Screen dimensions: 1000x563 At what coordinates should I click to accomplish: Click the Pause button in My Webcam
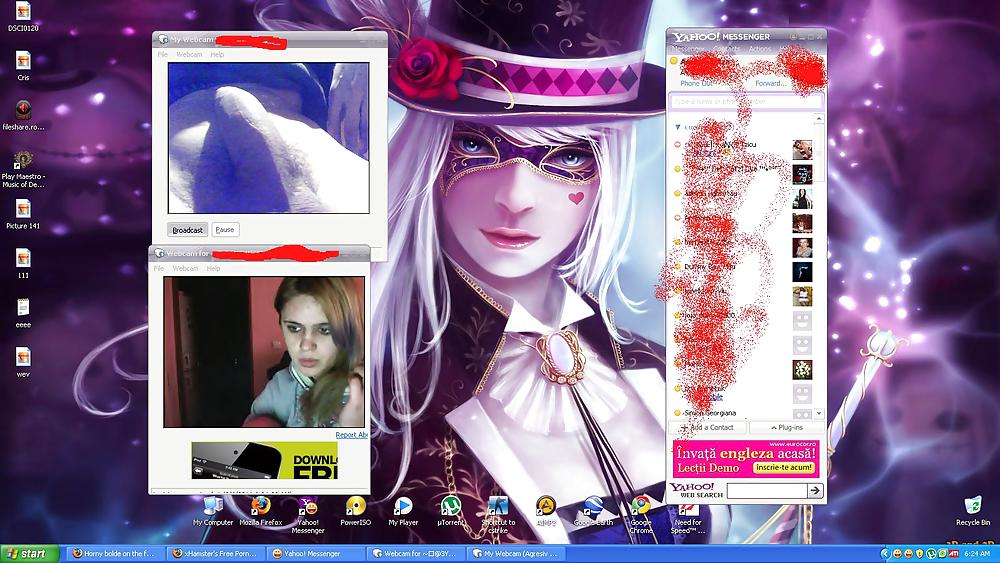224,230
